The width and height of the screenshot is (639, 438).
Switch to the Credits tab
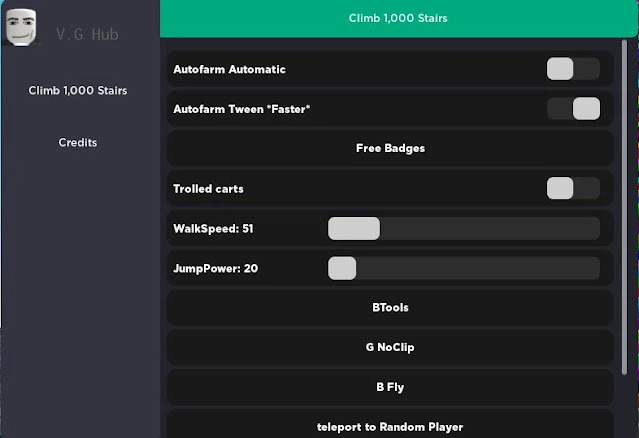pyautogui.click(x=78, y=143)
